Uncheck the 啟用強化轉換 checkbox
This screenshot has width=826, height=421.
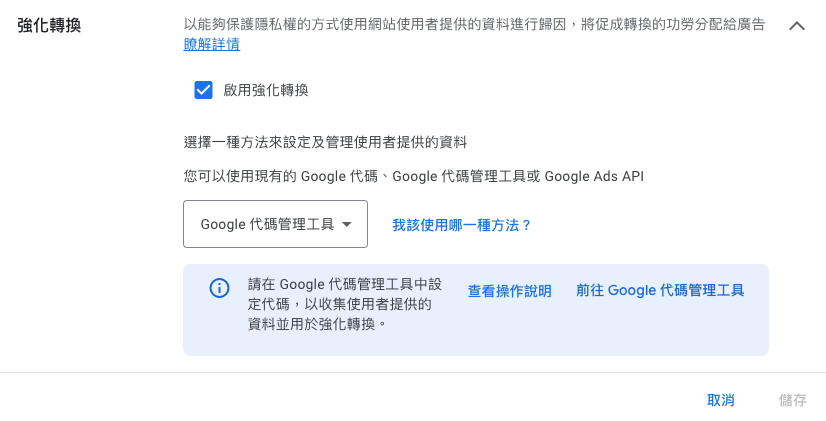click(204, 90)
